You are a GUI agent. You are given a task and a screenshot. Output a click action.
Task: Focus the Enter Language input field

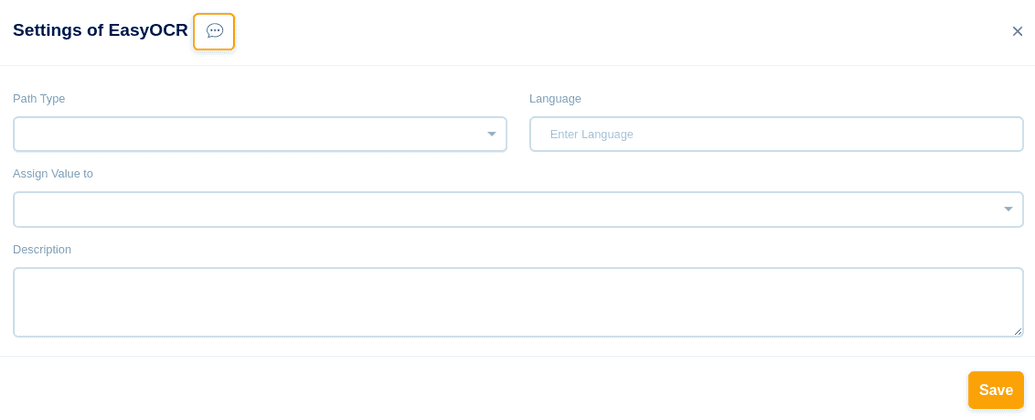[x=776, y=134]
